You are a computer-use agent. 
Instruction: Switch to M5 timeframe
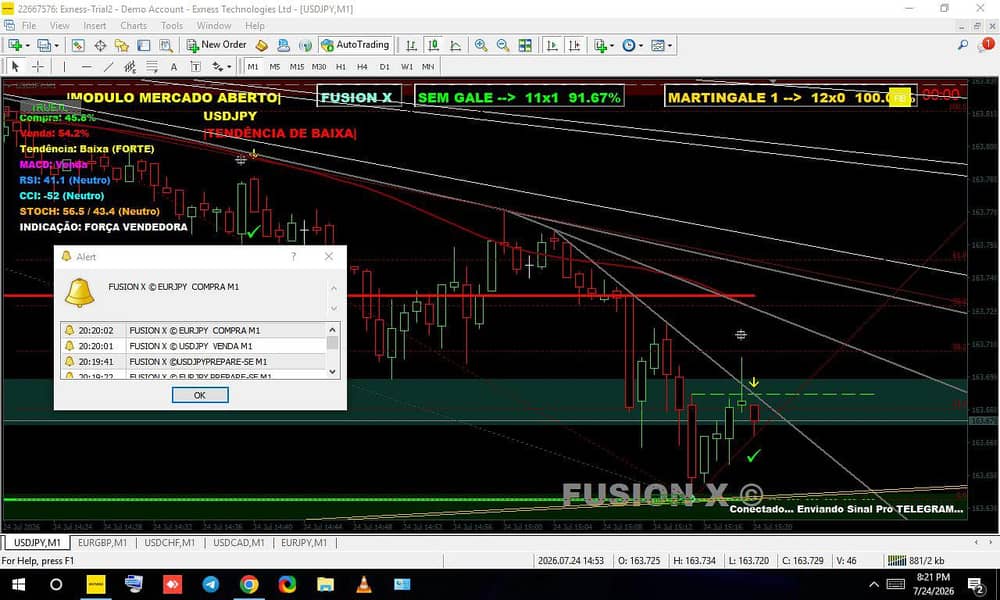[x=275, y=66]
